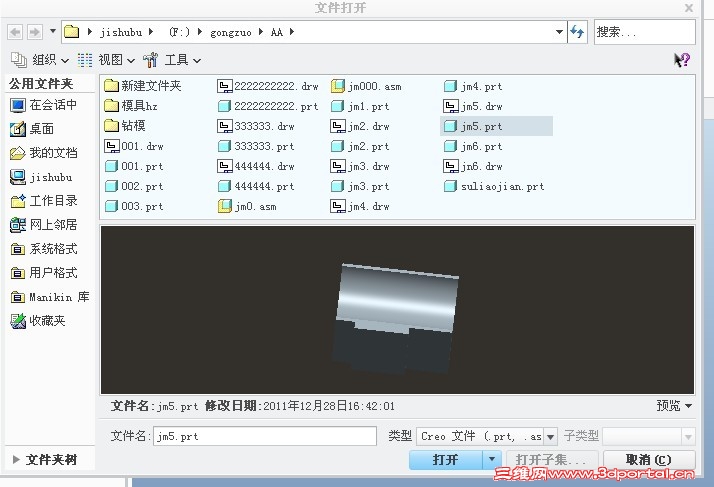The width and height of the screenshot is (714, 487).
Task: Select file 002.prt
Action: click(x=134, y=186)
